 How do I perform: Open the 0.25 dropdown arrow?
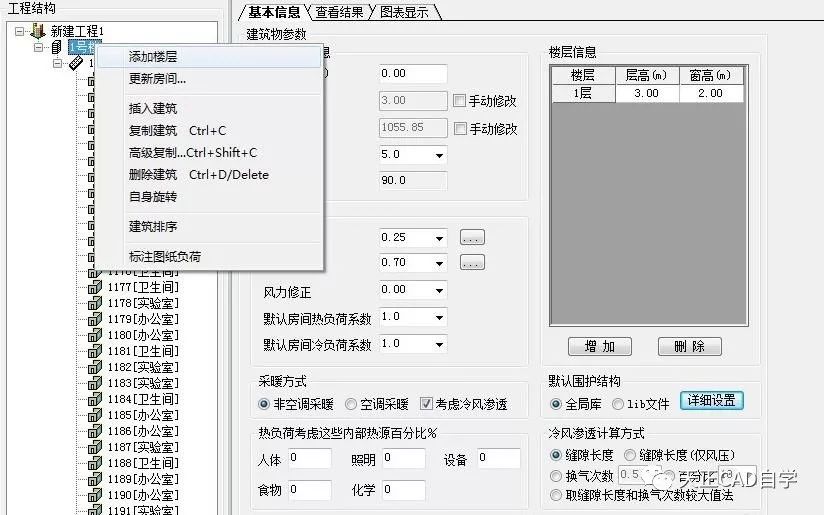click(439, 238)
